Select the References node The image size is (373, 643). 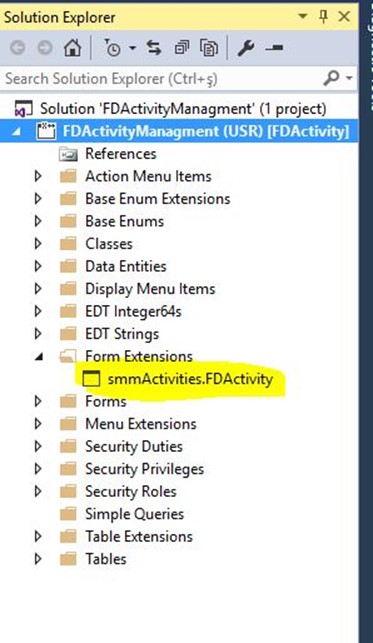pyautogui.click(x=121, y=154)
